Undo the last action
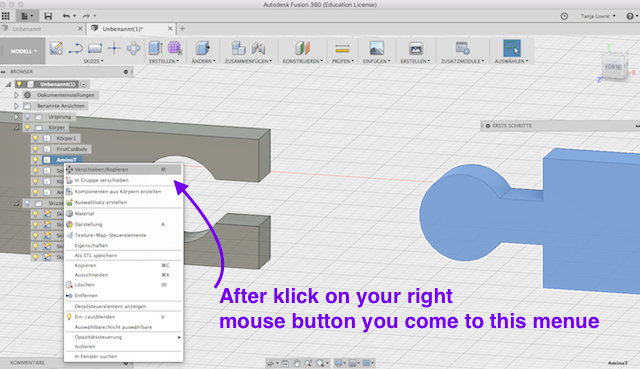This screenshot has height=369, width=640. click(66, 16)
